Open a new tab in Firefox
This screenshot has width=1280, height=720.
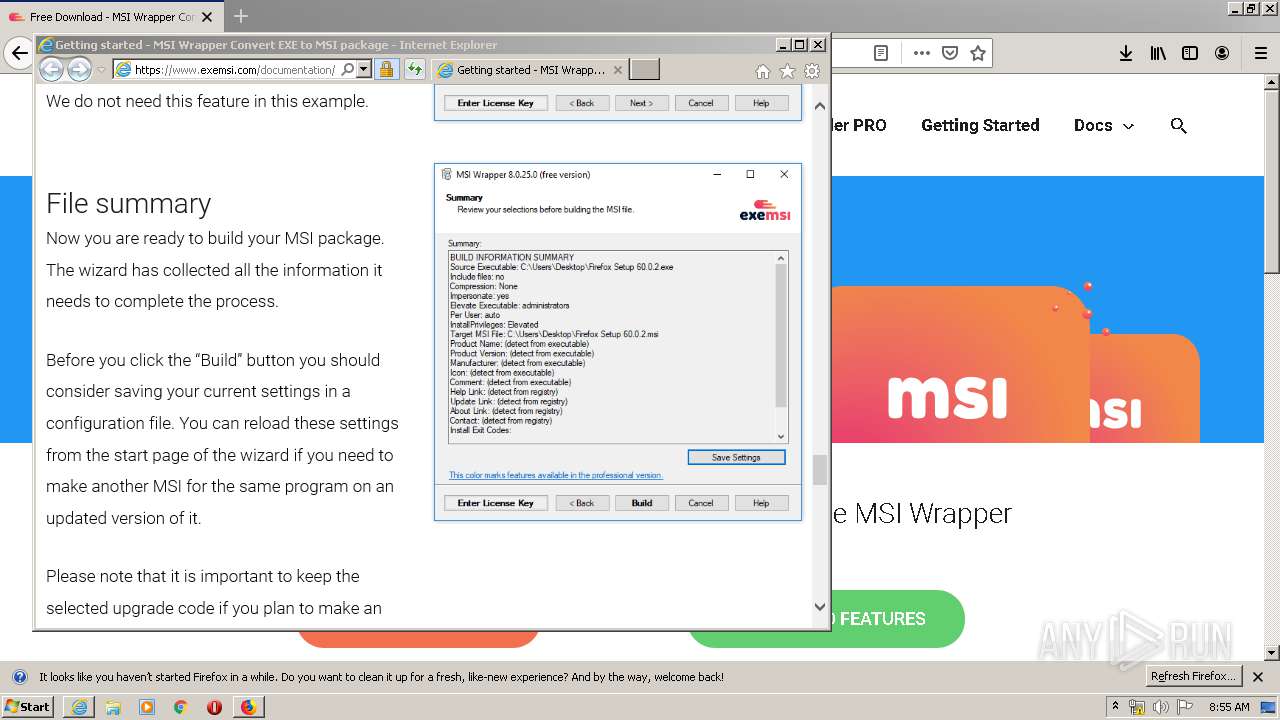click(240, 16)
